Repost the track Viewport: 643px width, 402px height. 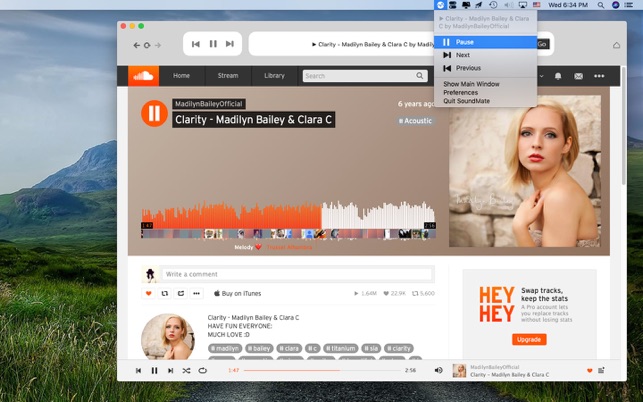point(165,293)
